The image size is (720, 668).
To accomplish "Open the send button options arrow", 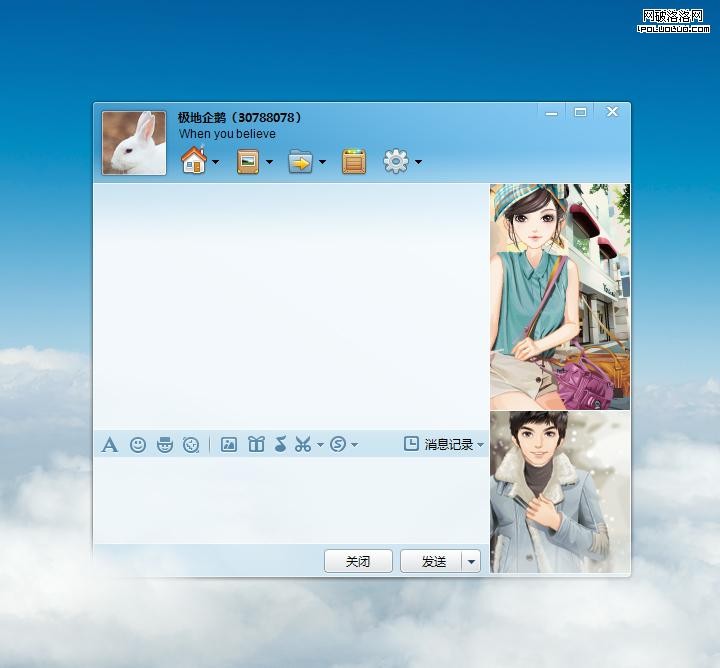I will 471,562.
